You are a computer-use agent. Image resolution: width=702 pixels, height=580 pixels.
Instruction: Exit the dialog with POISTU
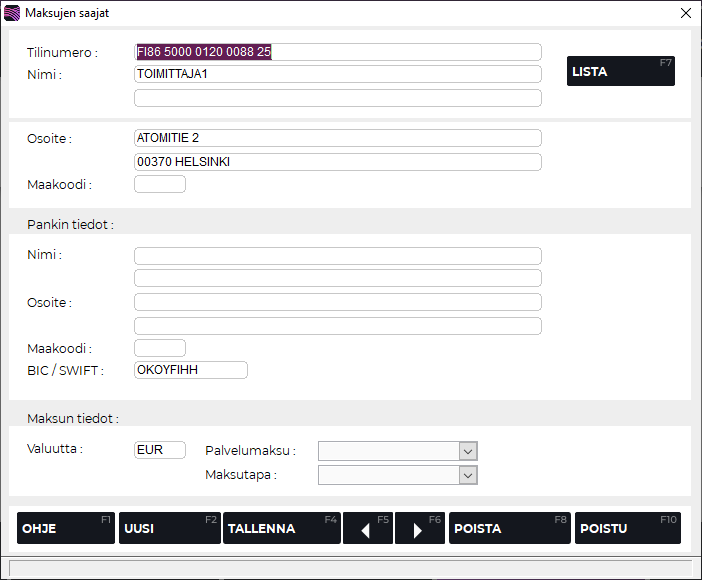coord(627,528)
